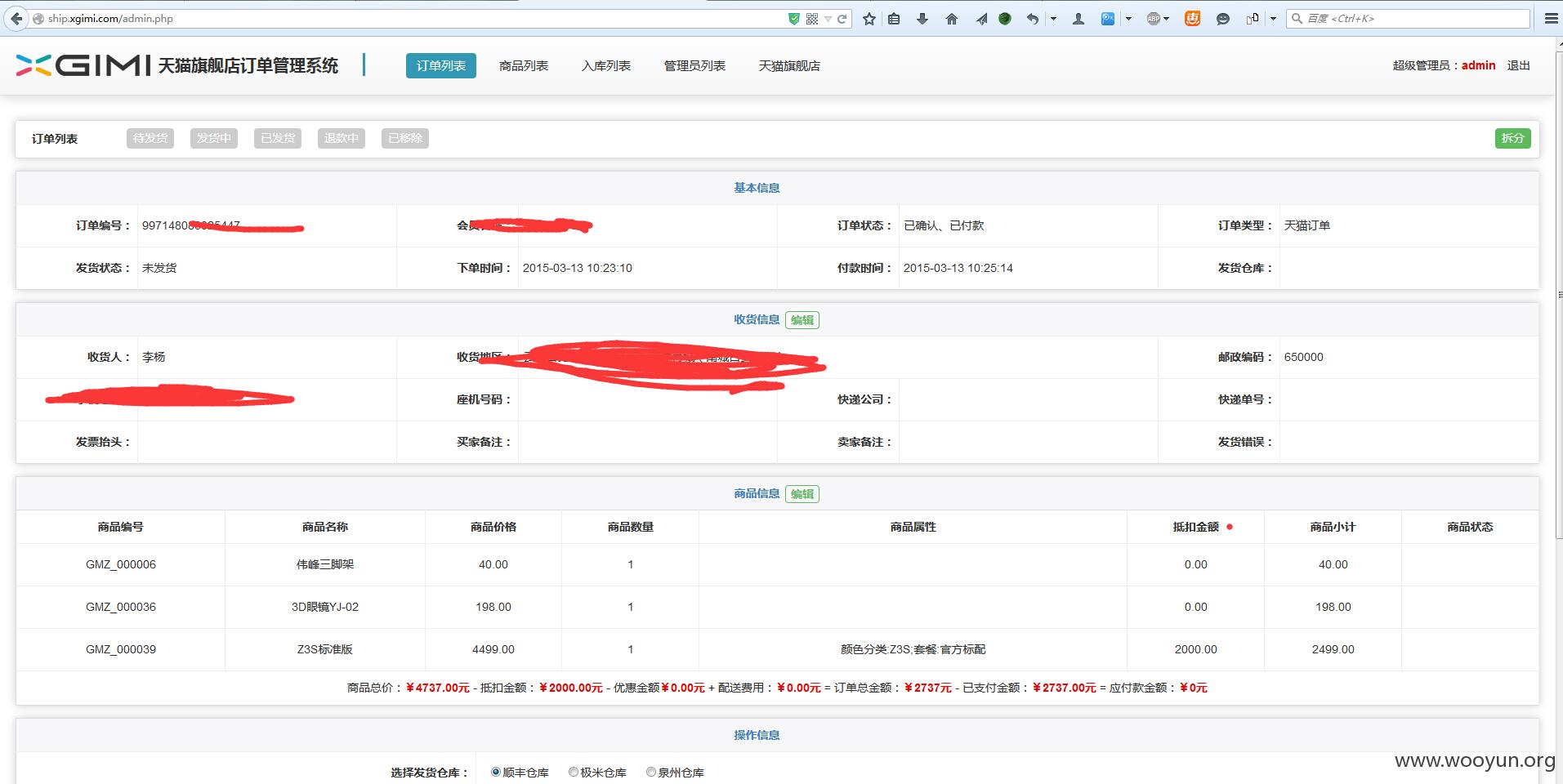This screenshot has width=1563, height=784.
Task: Click the green shield security icon
Action: pos(793,19)
